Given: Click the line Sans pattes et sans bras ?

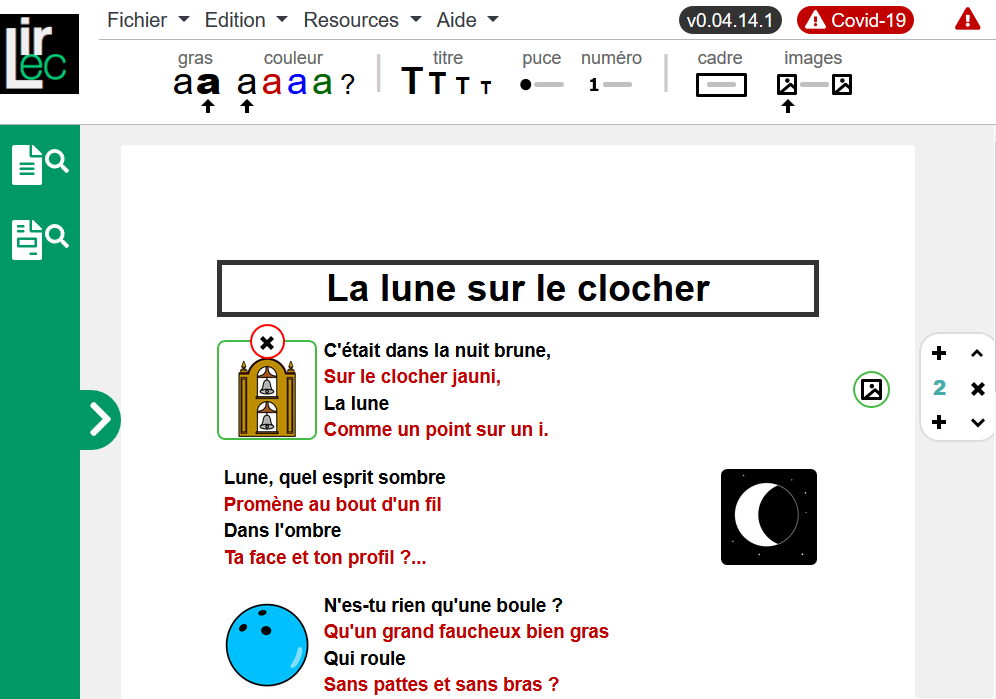Looking at the screenshot, I should coord(441,684).
